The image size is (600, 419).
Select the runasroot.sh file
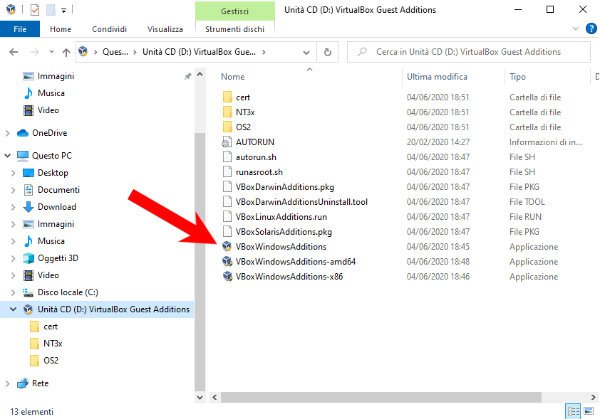[x=259, y=172]
